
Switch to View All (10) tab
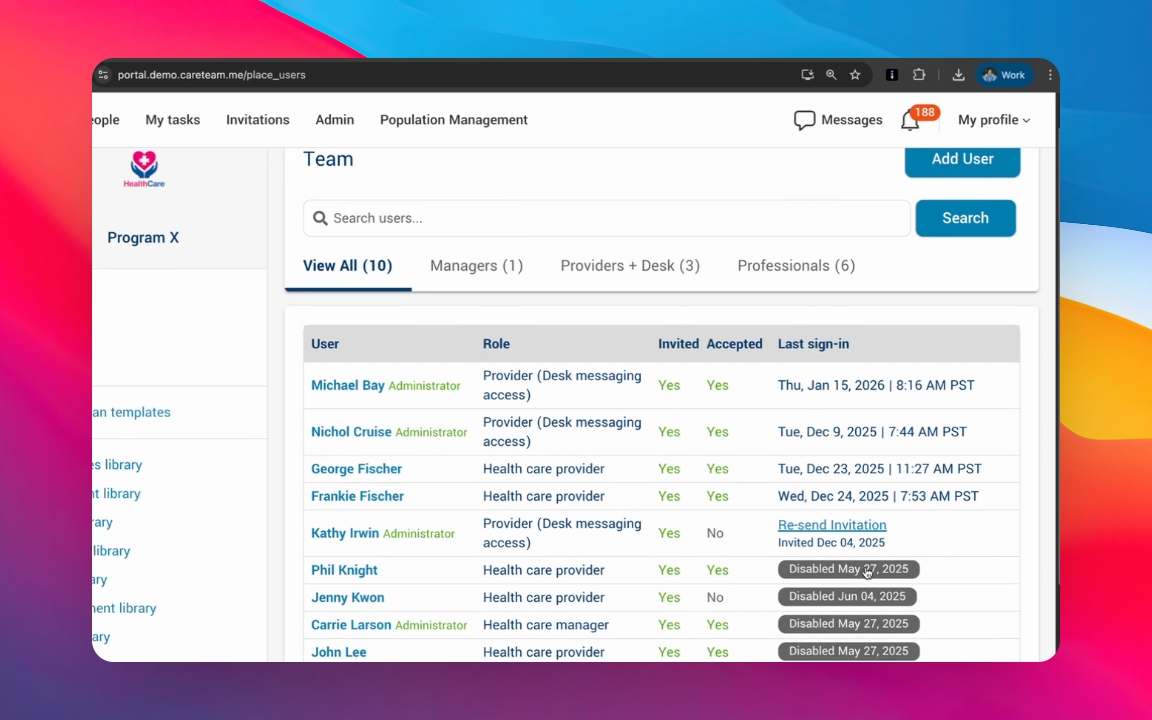click(x=348, y=266)
